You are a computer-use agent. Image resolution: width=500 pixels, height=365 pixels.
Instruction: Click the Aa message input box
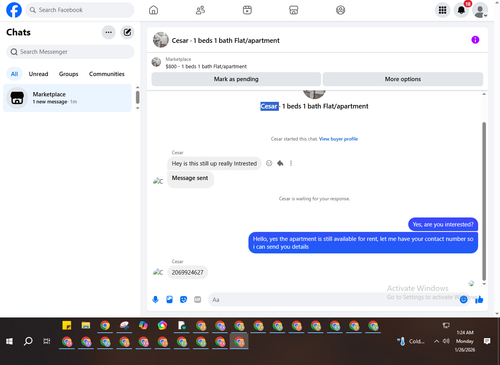[333, 300]
